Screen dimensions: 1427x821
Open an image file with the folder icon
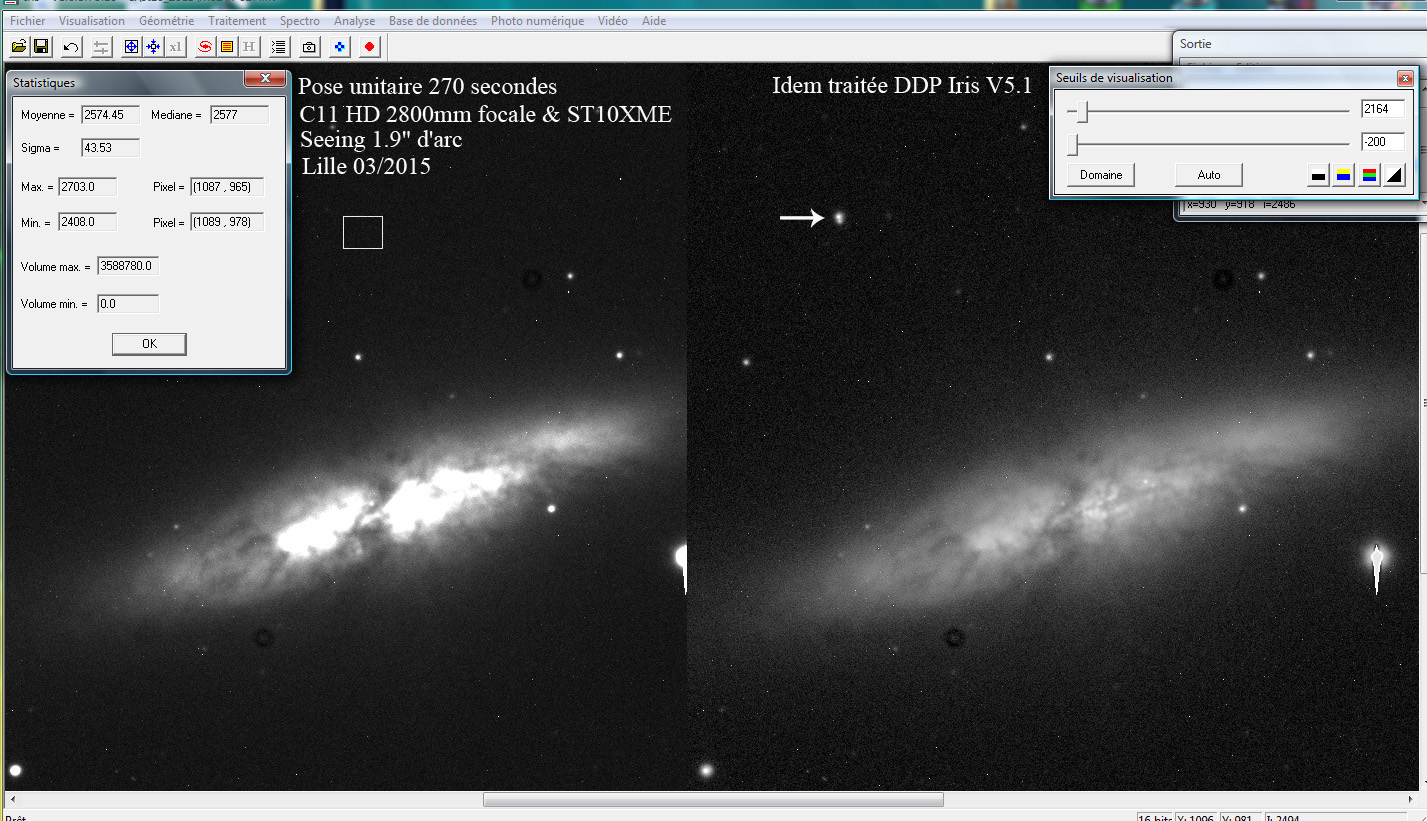[18, 46]
